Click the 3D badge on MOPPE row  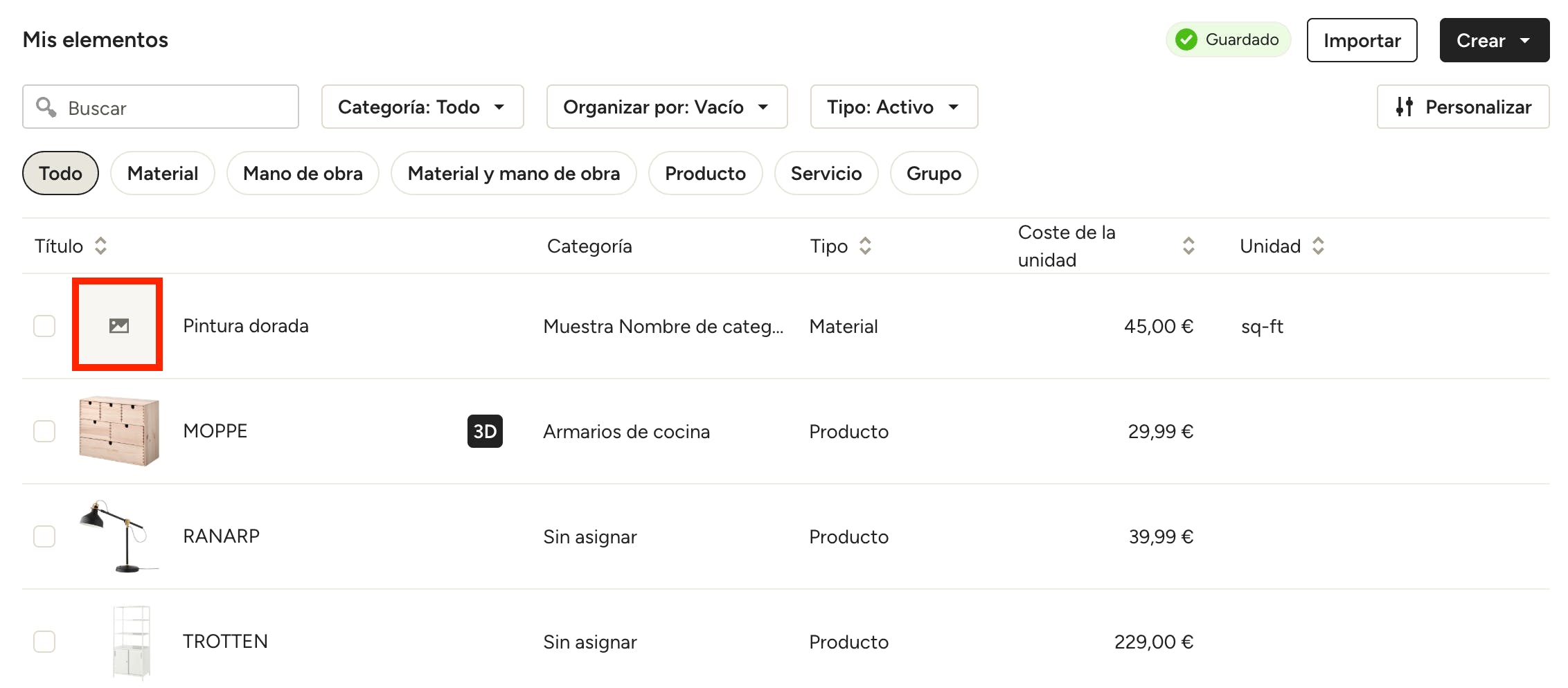(485, 431)
